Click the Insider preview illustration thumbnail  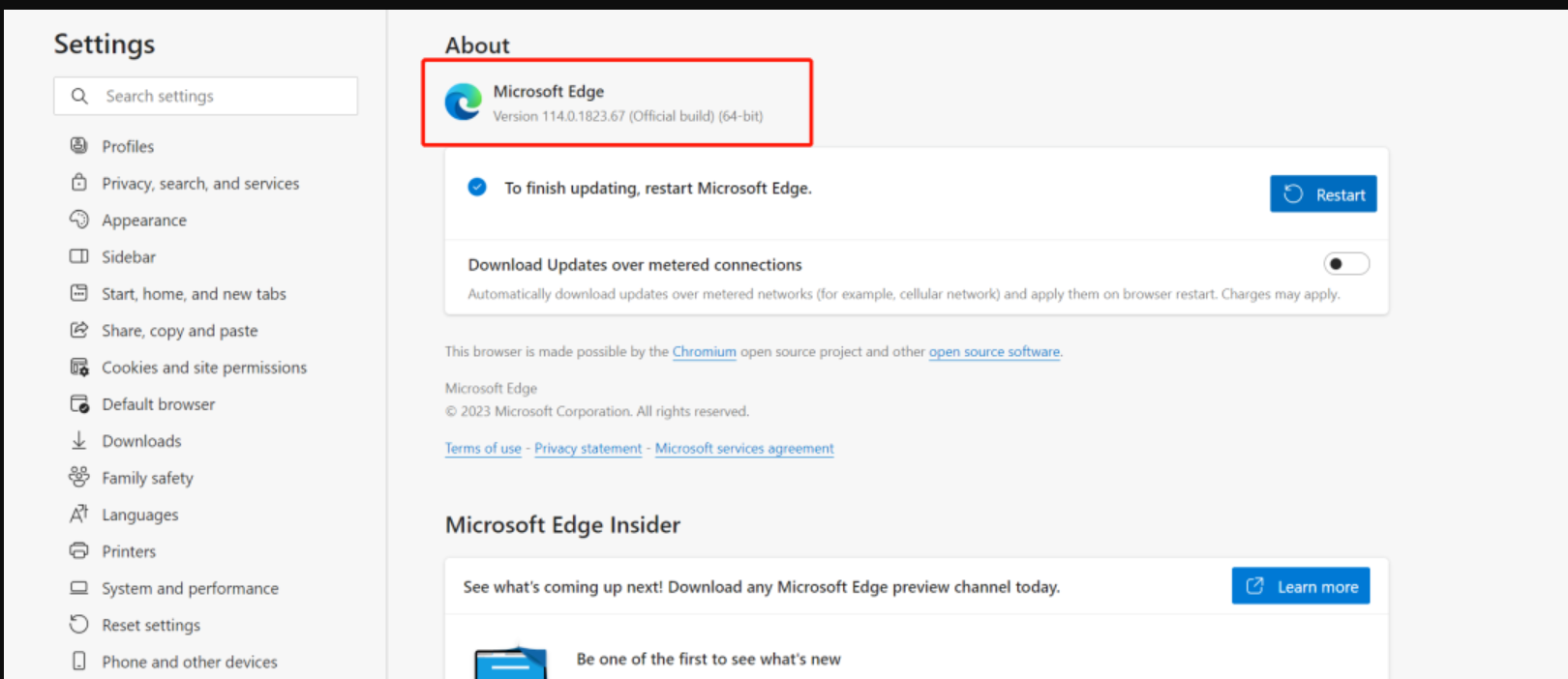[511, 664]
